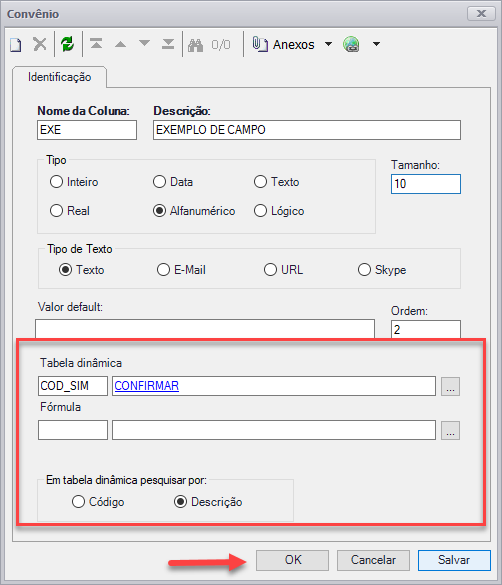Browse formulas with the ellipsis button
The height and width of the screenshot is (585, 502).
point(451,431)
